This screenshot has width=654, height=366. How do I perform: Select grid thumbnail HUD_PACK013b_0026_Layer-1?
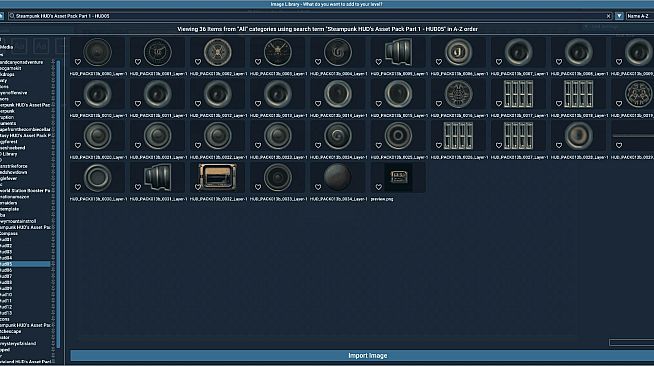click(x=458, y=135)
